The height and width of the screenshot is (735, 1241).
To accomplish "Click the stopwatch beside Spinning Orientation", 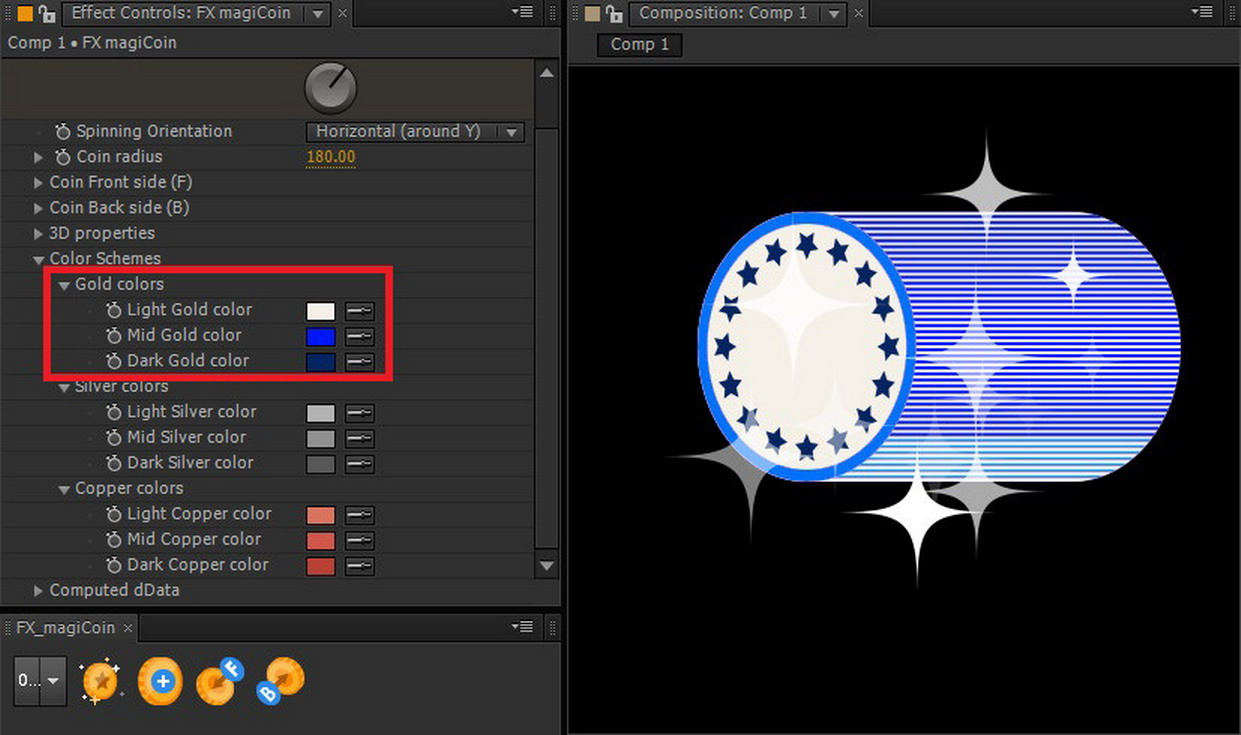I will tap(62, 131).
